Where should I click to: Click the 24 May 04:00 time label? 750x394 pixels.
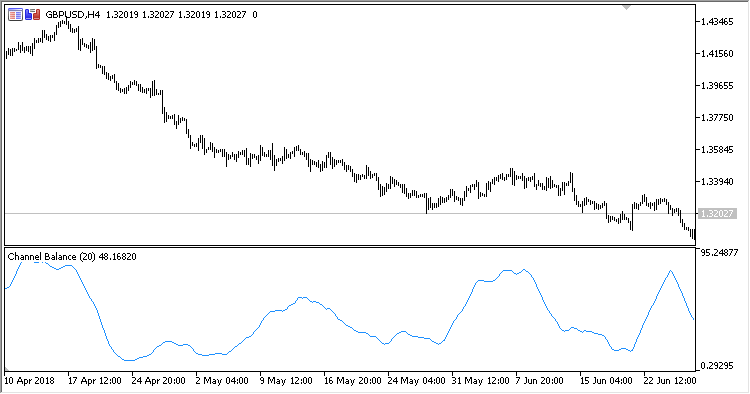click(x=417, y=381)
